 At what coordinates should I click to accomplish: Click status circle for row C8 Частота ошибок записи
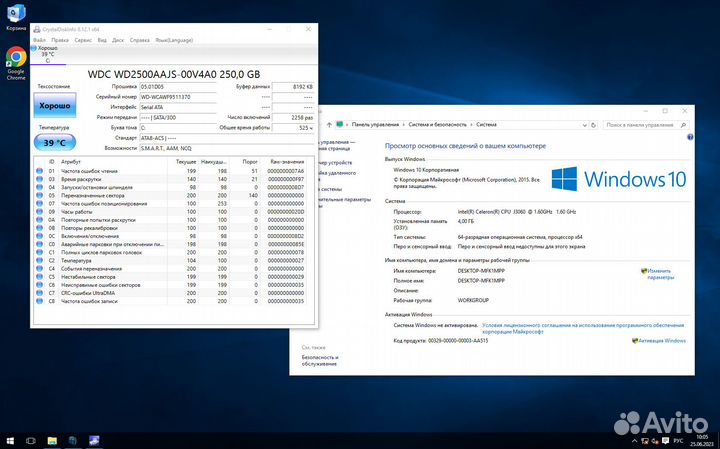(39, 301)
